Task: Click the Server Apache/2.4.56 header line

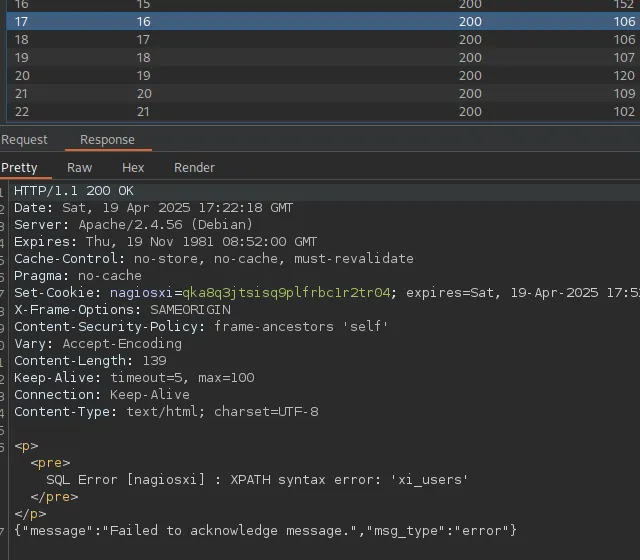Action: tap(133, 225)
